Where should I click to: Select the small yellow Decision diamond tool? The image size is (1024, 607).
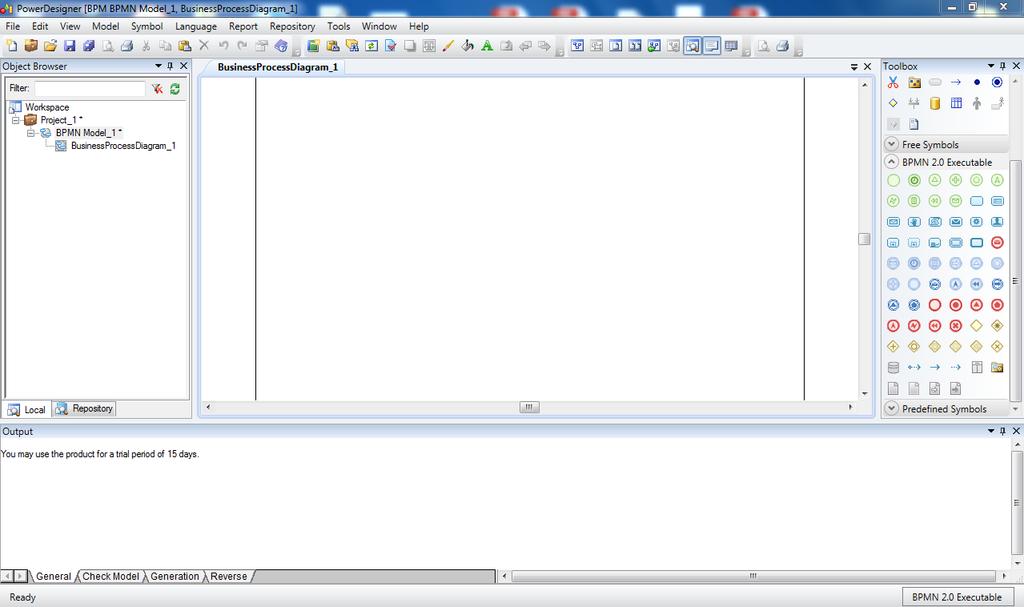point(893,103)
